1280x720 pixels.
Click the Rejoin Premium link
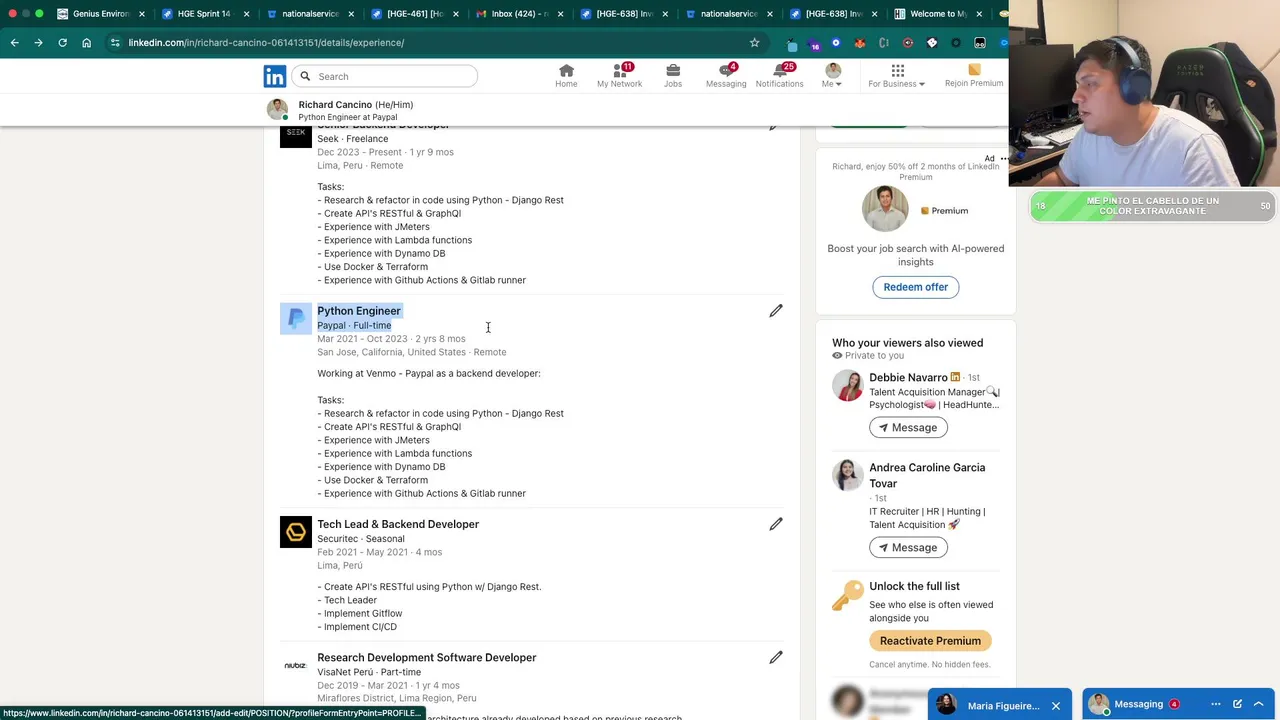(974, 76)
